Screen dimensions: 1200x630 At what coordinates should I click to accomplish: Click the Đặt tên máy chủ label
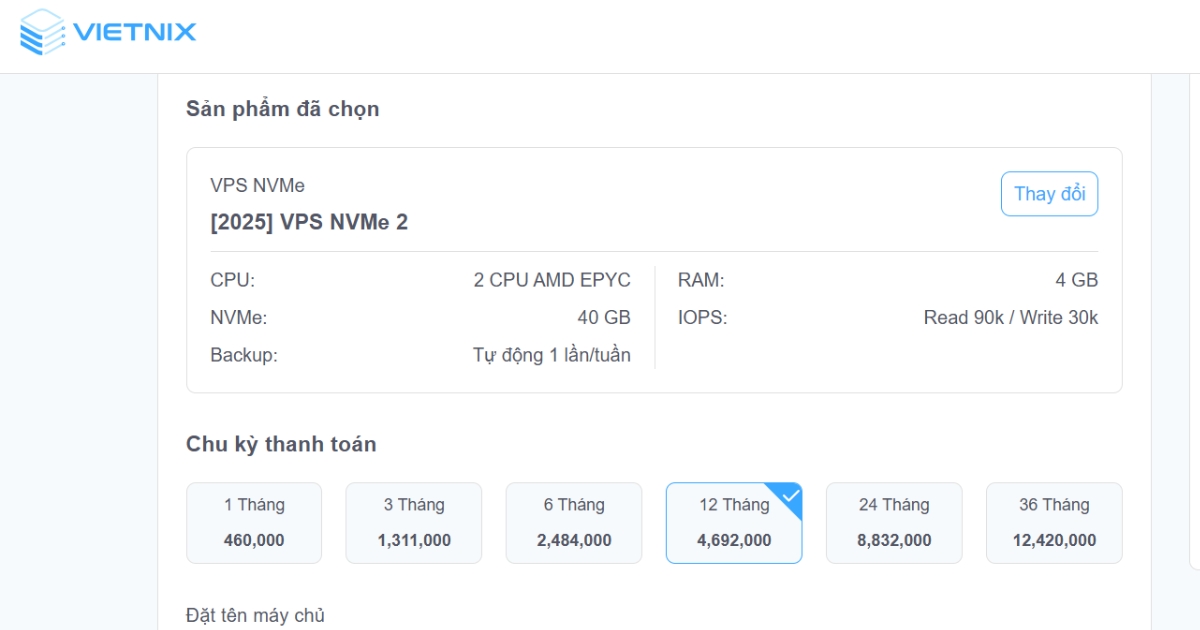[x=254, y=615]
